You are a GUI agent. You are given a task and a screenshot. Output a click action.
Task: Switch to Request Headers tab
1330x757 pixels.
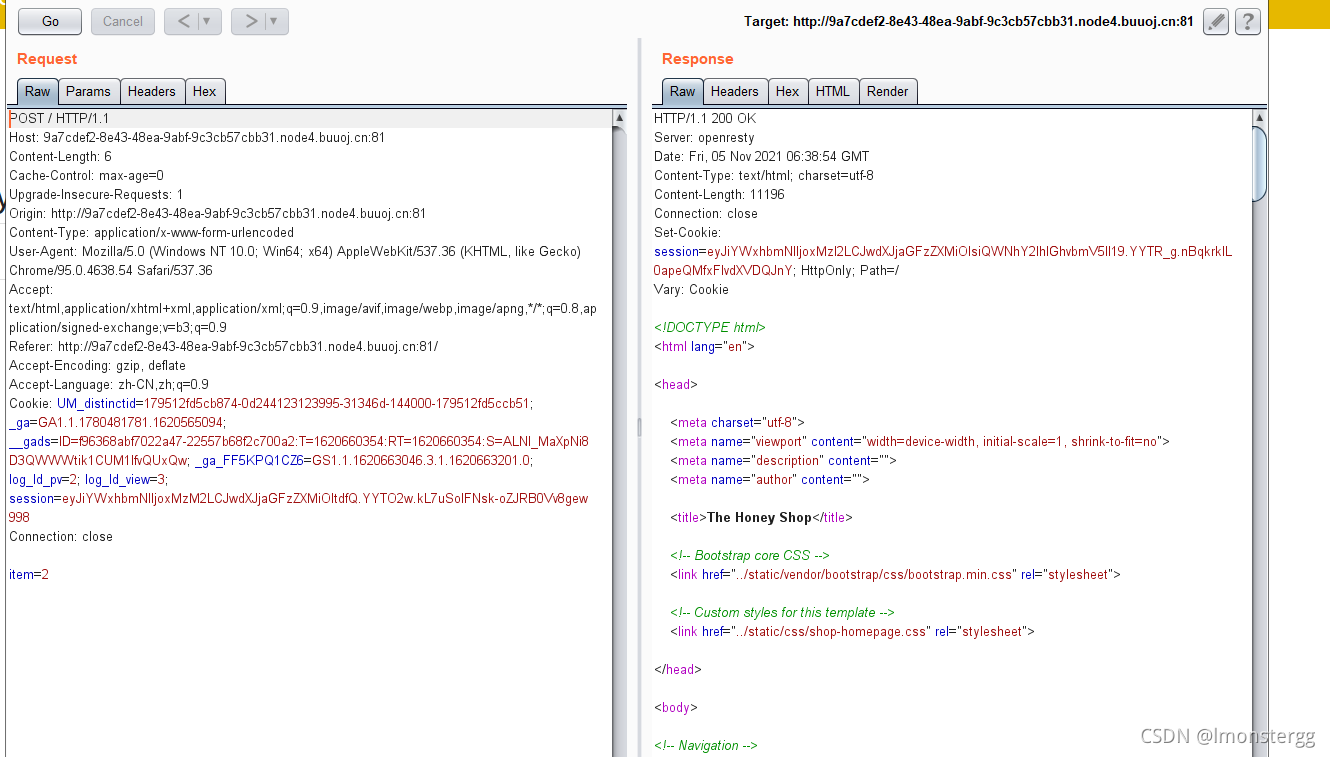(152, 91)
